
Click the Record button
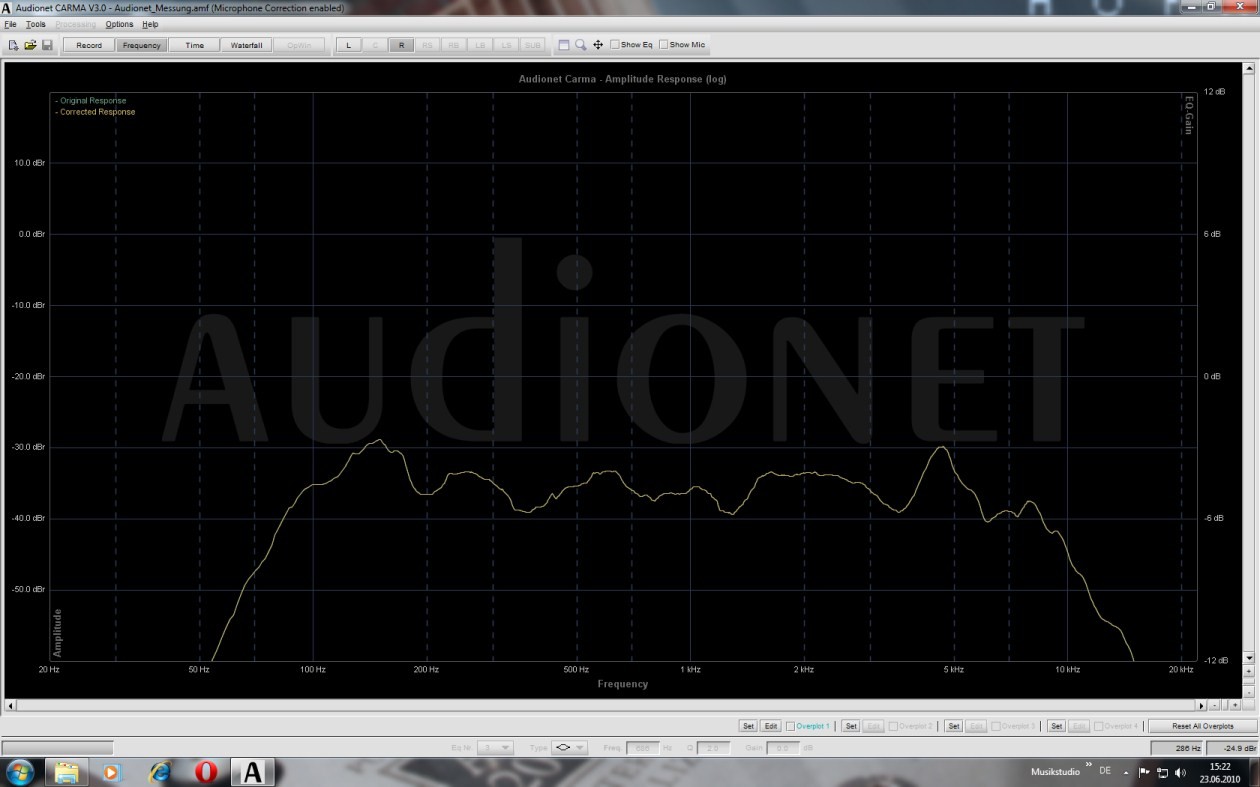tap(89, 45)
